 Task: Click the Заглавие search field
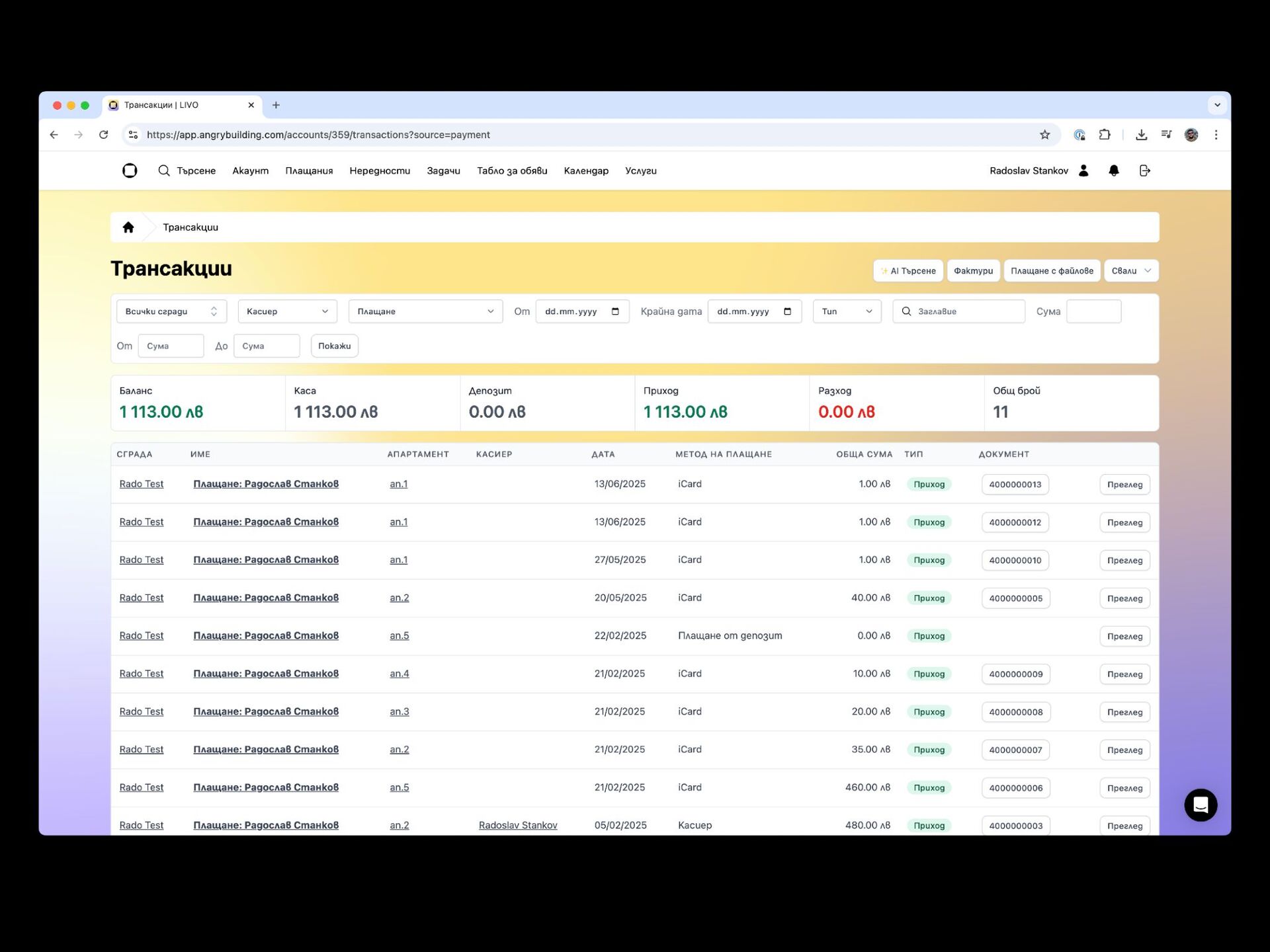point(959,311)
